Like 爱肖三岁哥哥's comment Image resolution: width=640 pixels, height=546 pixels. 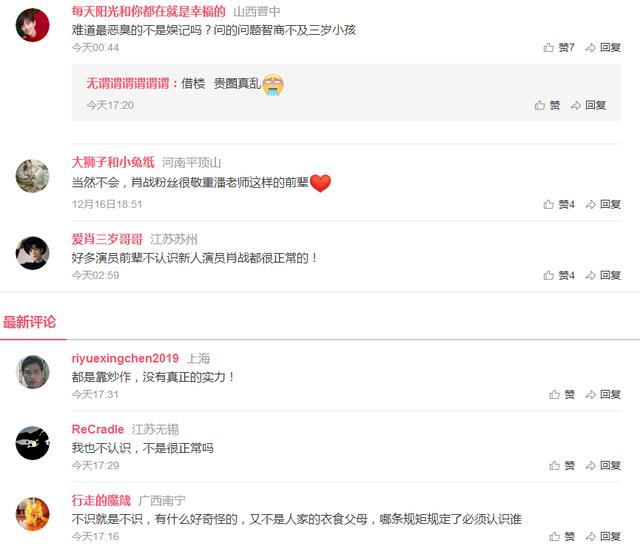coord(559,275)
